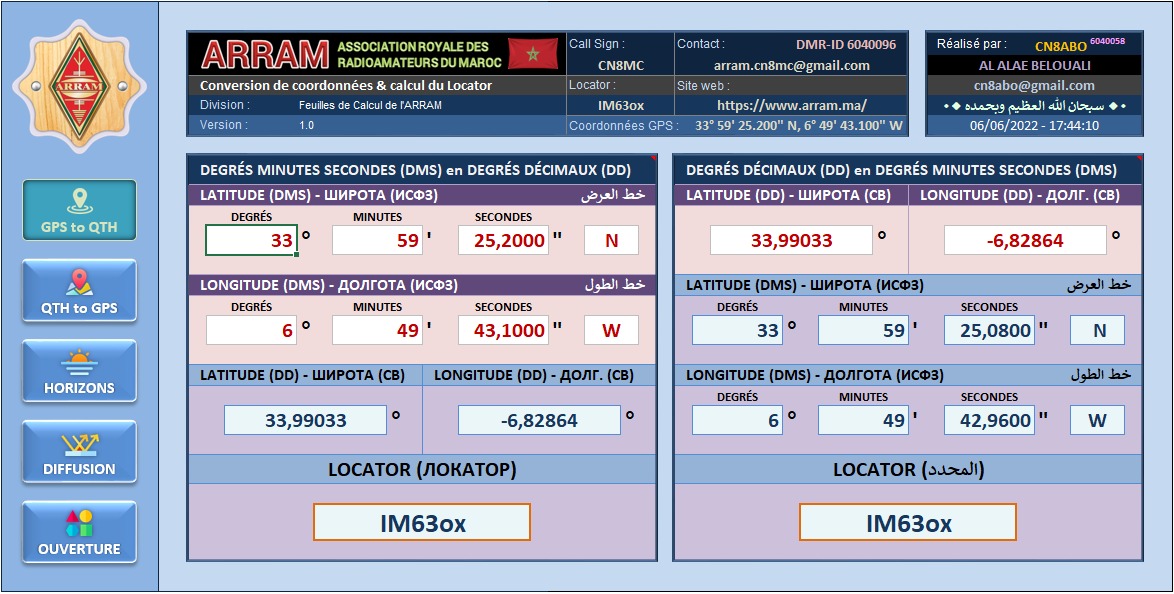Click computed latitude seconds 25,0800
The width and height of the screenshot is (1174, 594).
pyautogui.click(x=989, y=330)
